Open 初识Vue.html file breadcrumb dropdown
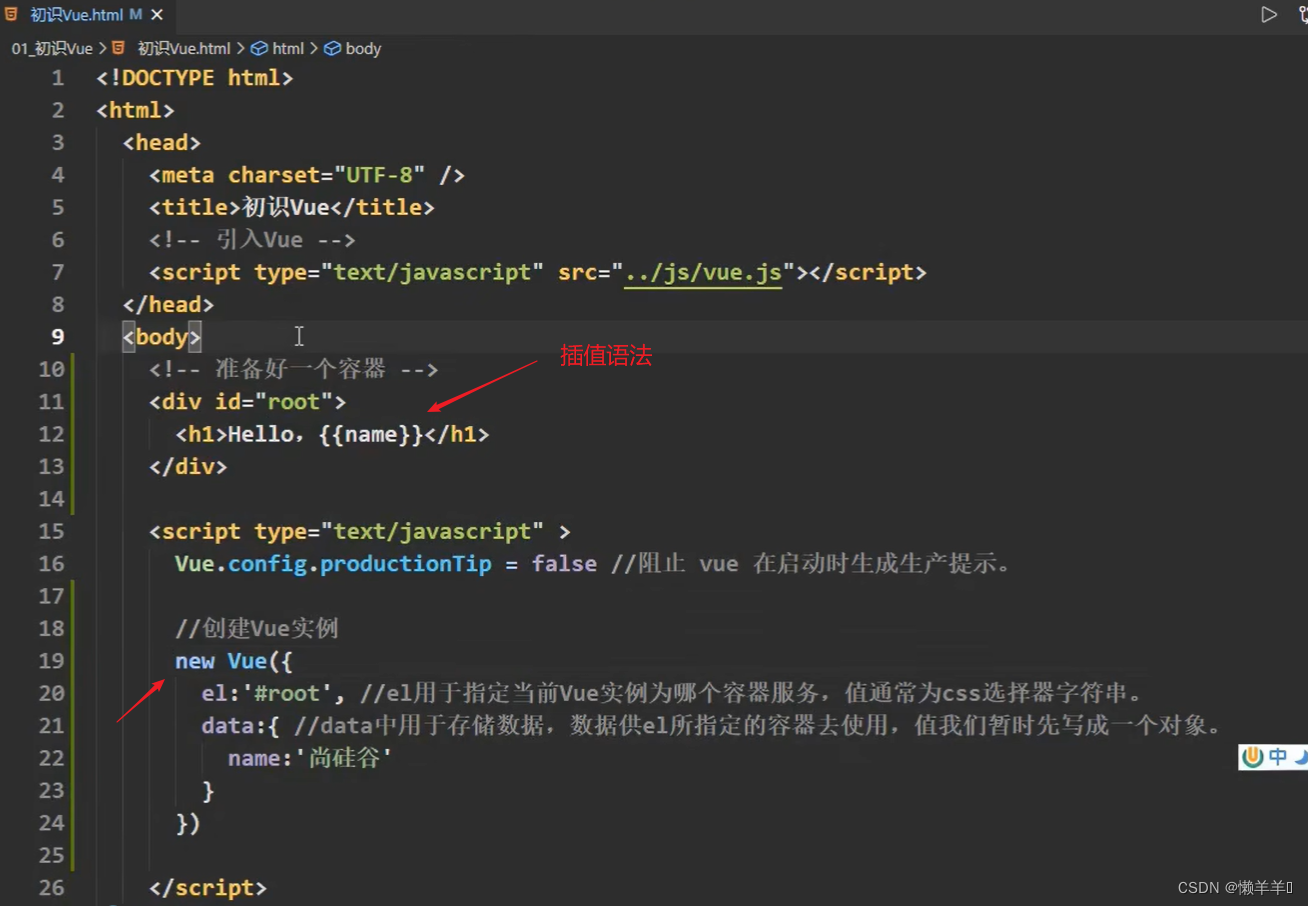The image size is (1308, 906). [x=184, y=48]
